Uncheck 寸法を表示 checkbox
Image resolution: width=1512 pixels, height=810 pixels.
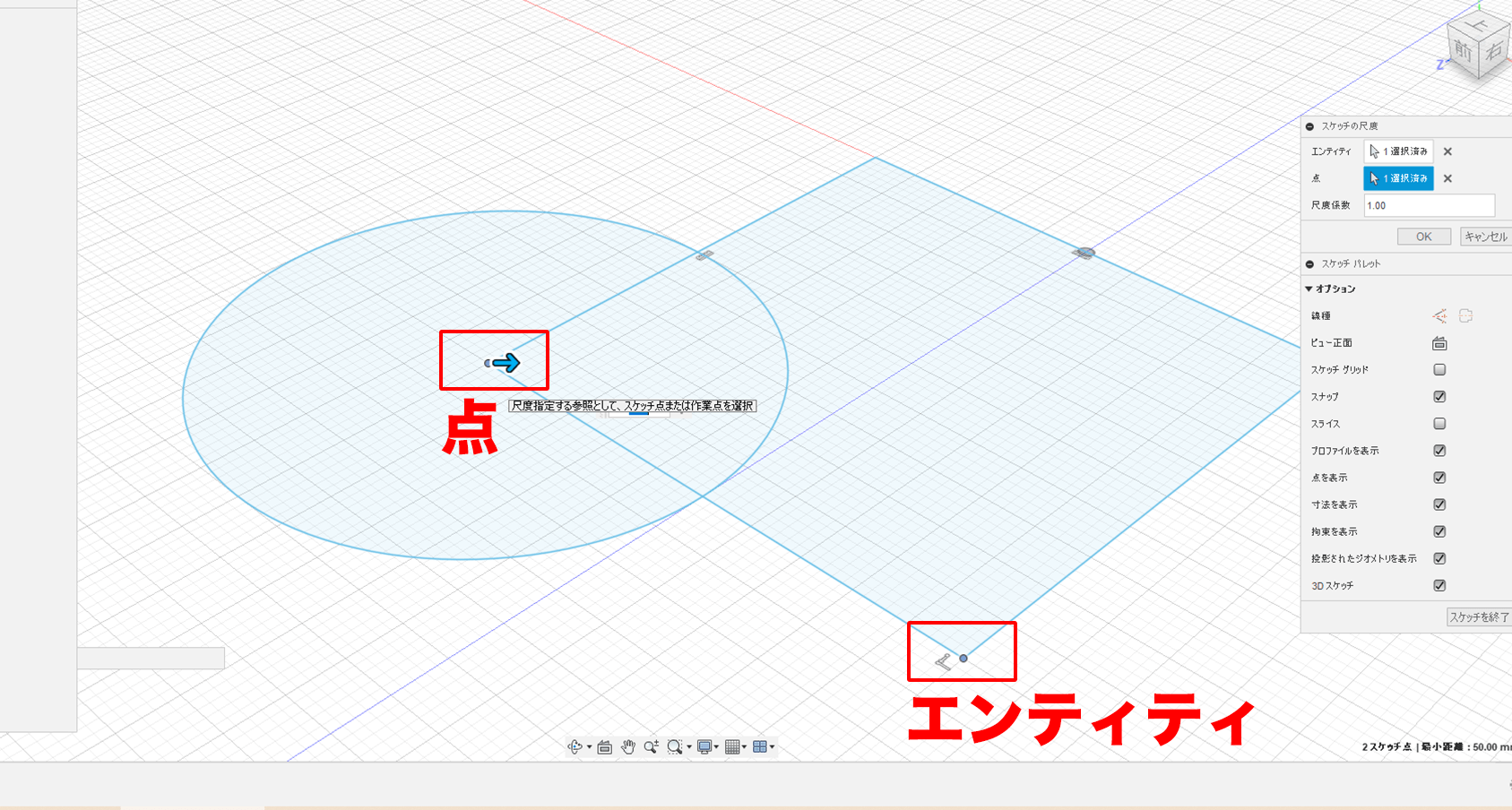pos(1439,504)
